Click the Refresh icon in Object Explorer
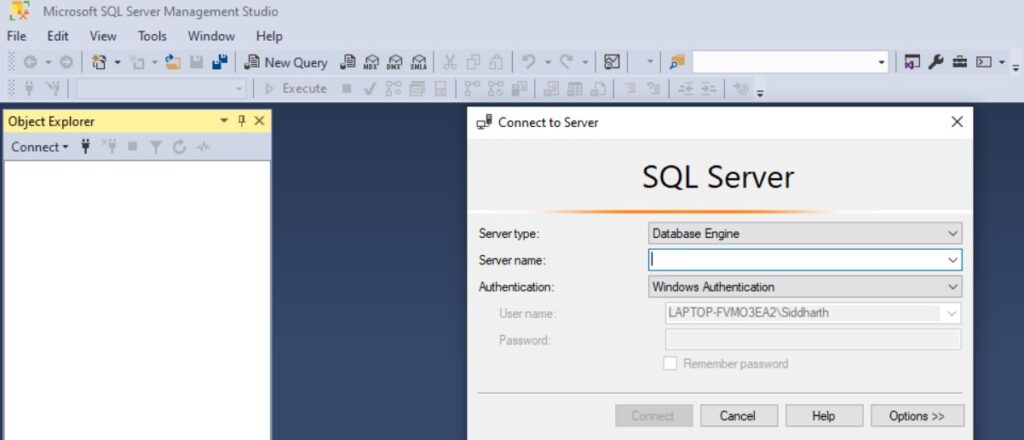Screen dimensions: 1024x440 click(x=180, y=147)
